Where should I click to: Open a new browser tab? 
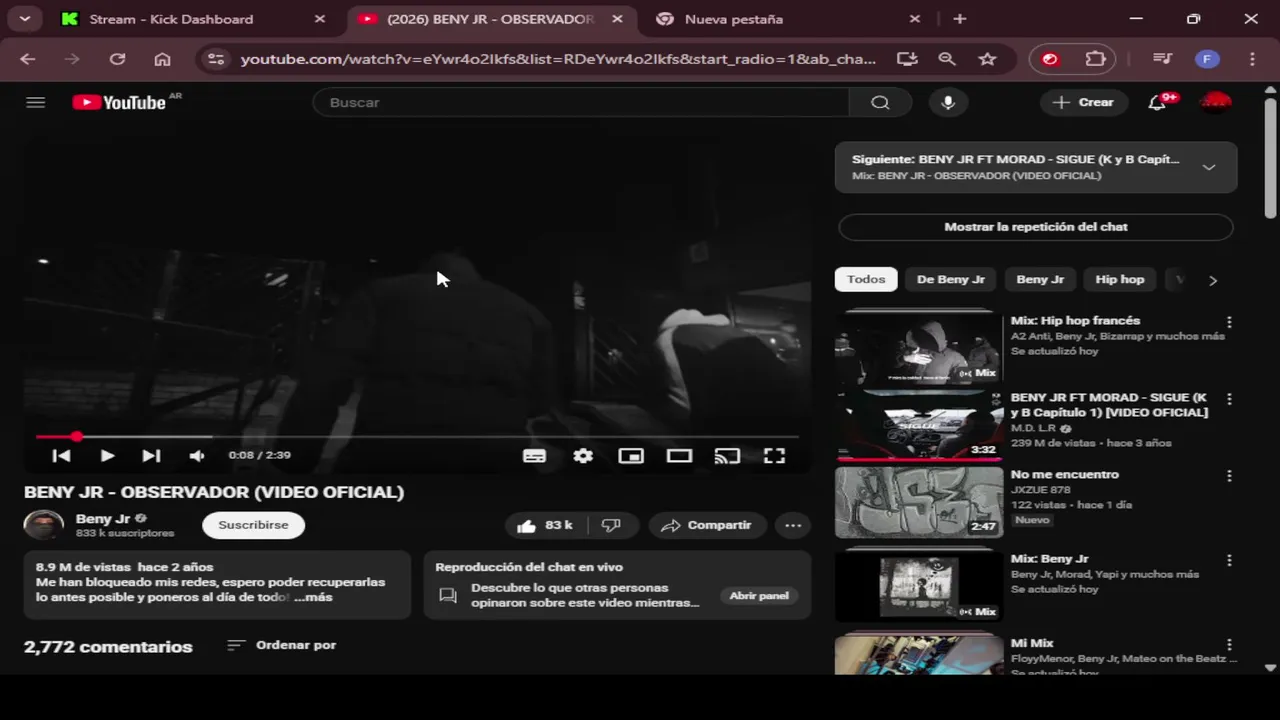tap(960, 19)
